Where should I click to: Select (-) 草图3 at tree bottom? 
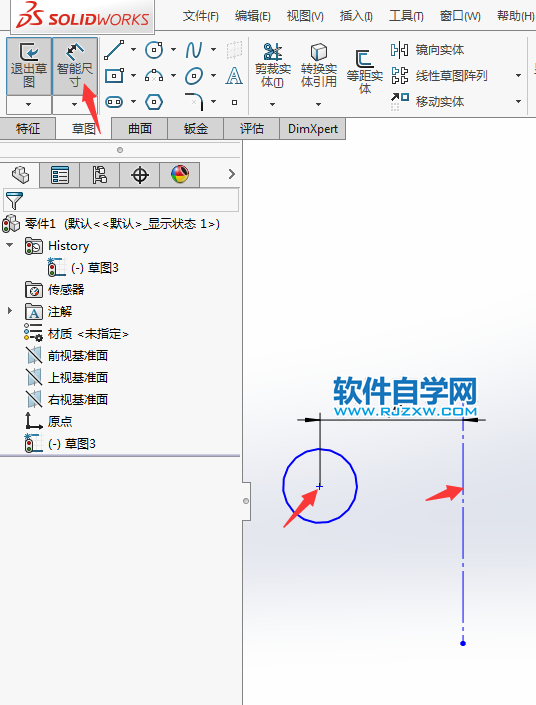[x=60, y=444]
